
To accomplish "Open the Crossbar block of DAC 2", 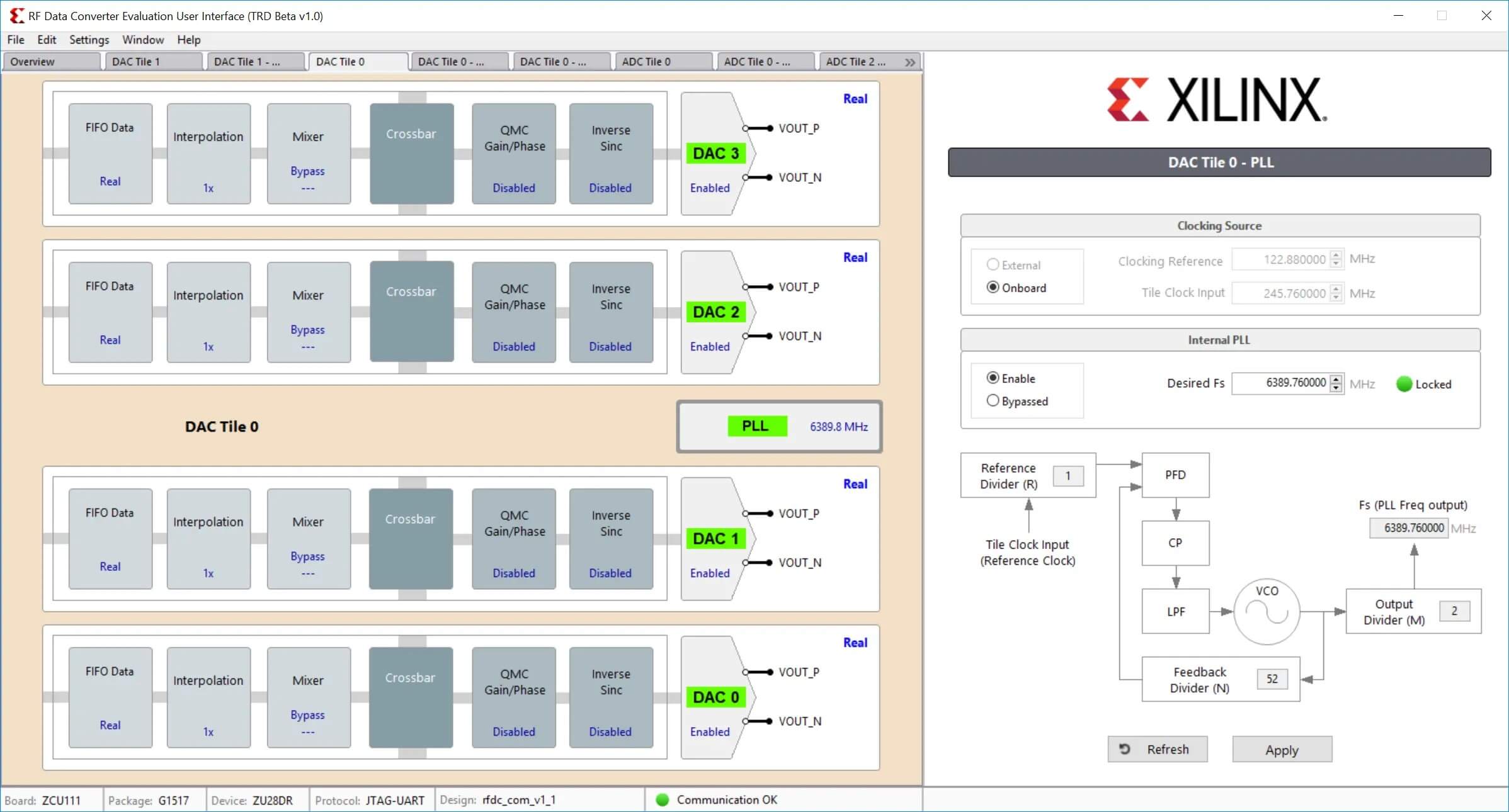I will tap(411, 311).
